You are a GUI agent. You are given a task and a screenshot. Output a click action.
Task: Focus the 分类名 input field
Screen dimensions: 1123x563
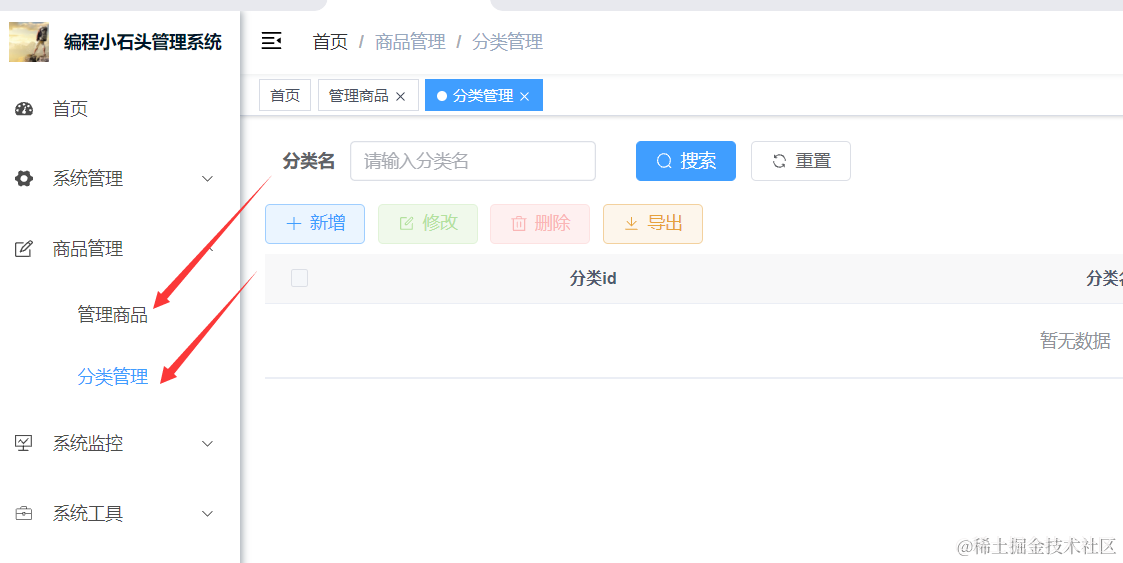(472, 161)
